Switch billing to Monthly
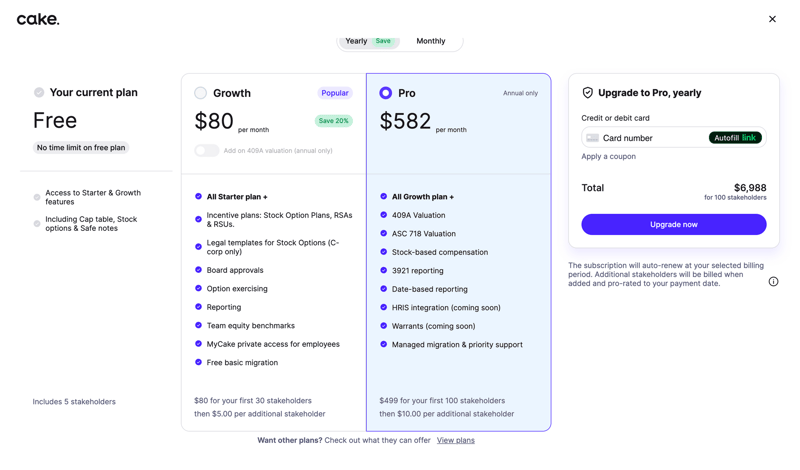This screenshot has width=800, height=470. pos(431,41)
